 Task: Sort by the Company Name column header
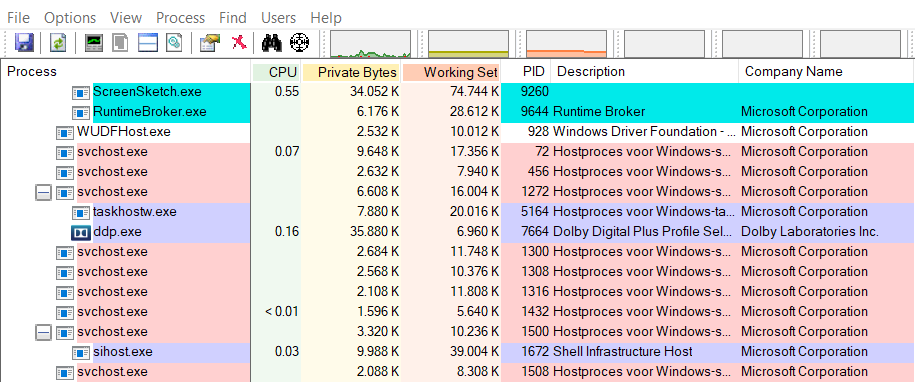(826, 72)
